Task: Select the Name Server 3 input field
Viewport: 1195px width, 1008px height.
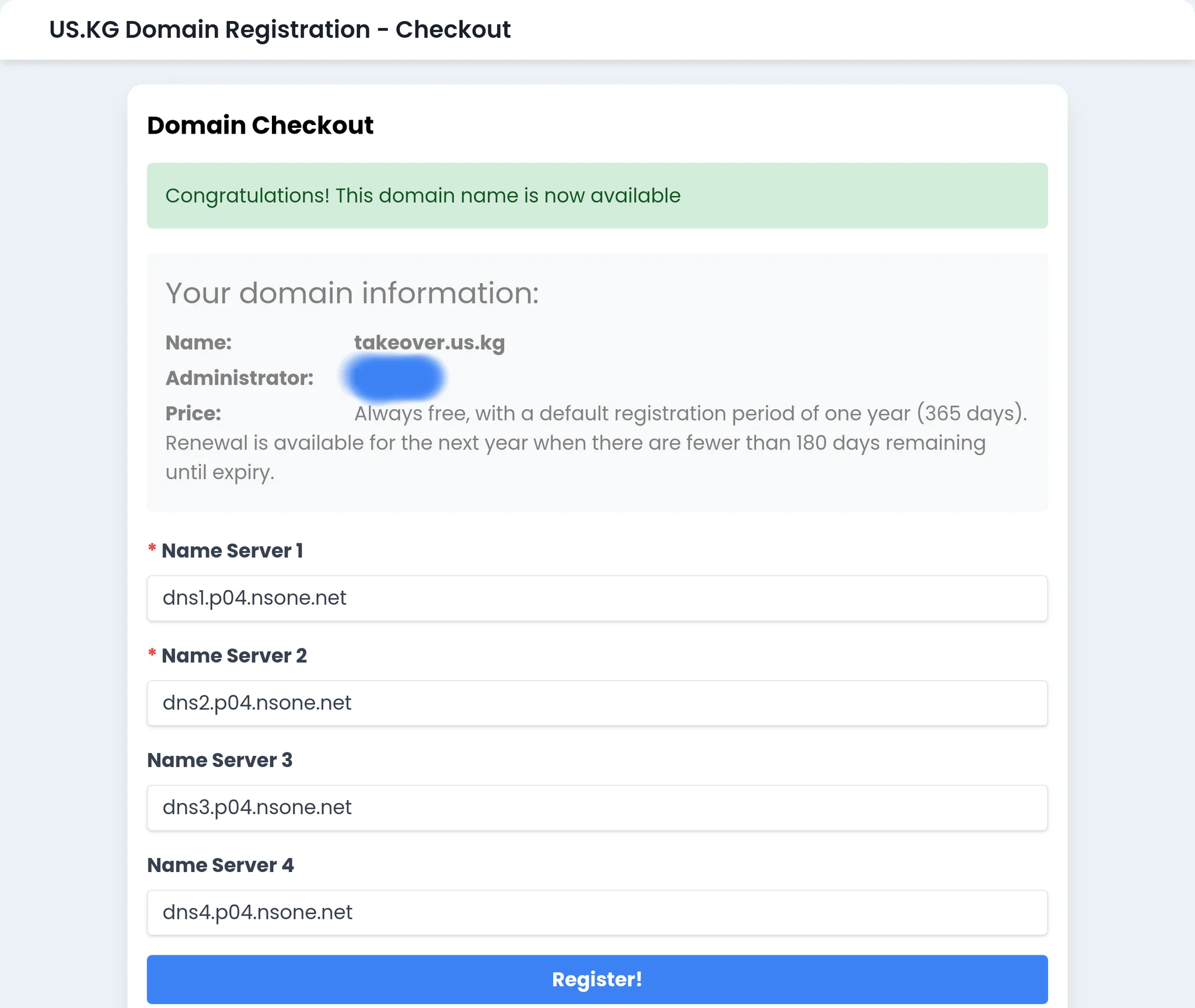Action: coord(597,808)
